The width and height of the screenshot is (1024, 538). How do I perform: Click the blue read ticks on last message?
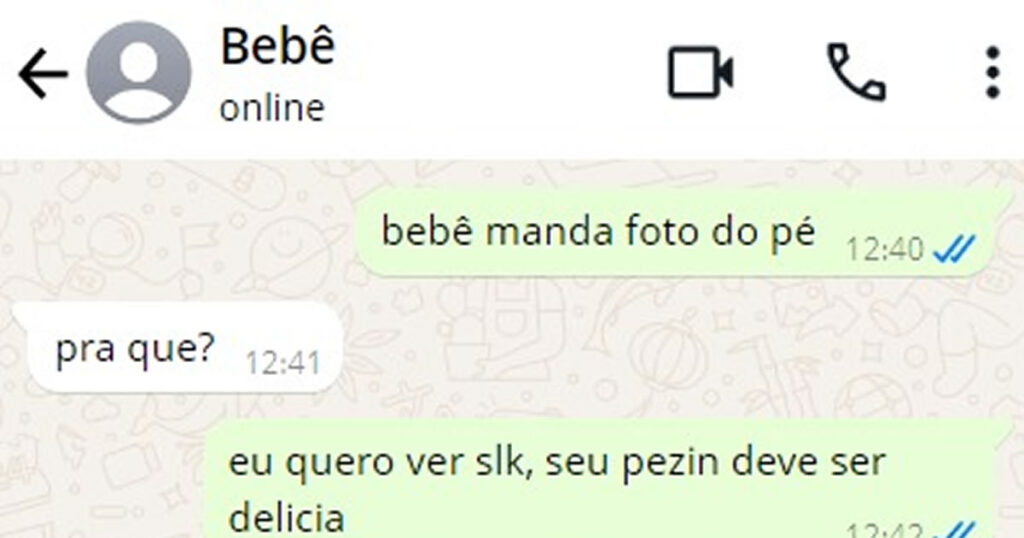click(954, 530)
